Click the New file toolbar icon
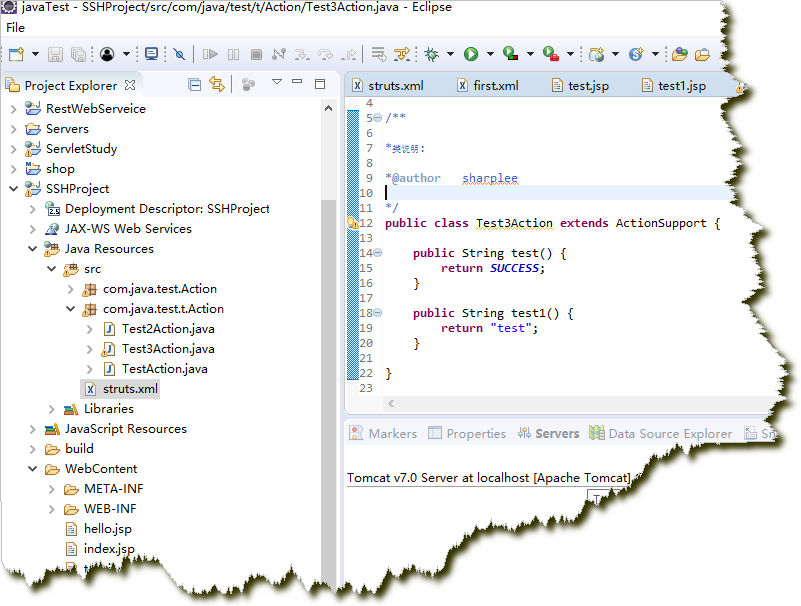Screen dimensions: 801x606 tap(17, 54)
